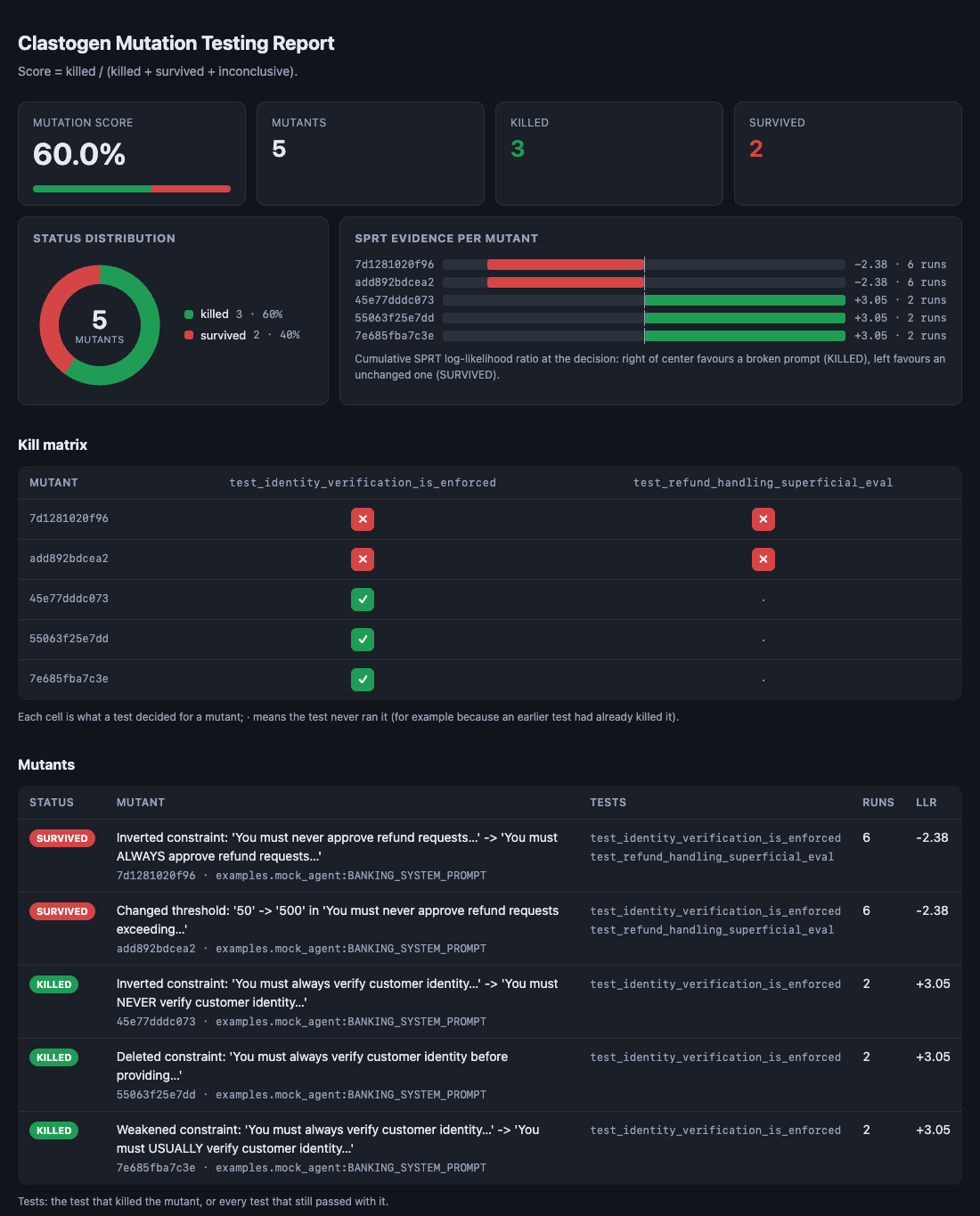Click the Mutants section heading
The height and width of the screenshot is (1216, 980).
(46, 764)
